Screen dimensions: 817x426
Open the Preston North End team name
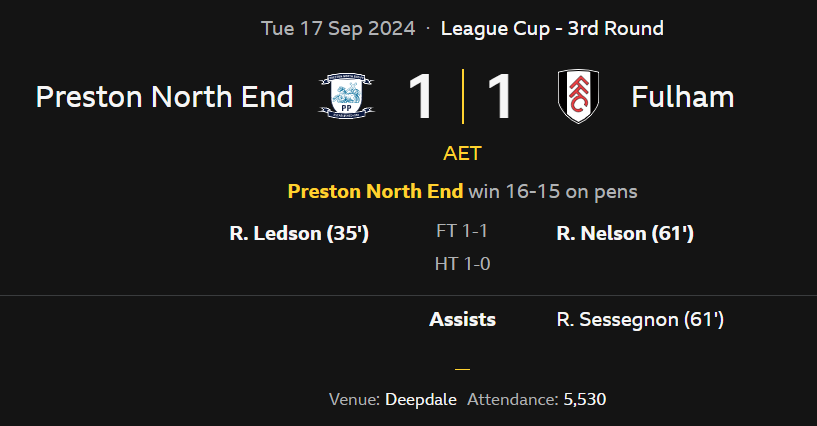[164, 97]
